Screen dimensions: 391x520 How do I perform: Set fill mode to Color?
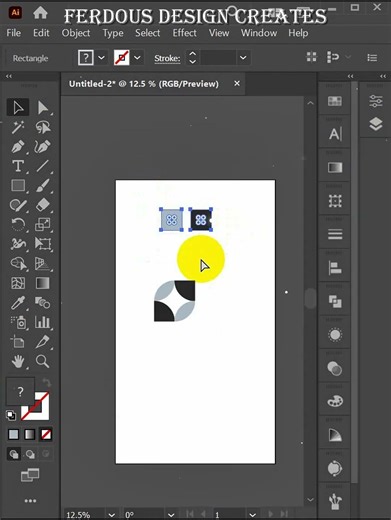[x=13, y=434]
